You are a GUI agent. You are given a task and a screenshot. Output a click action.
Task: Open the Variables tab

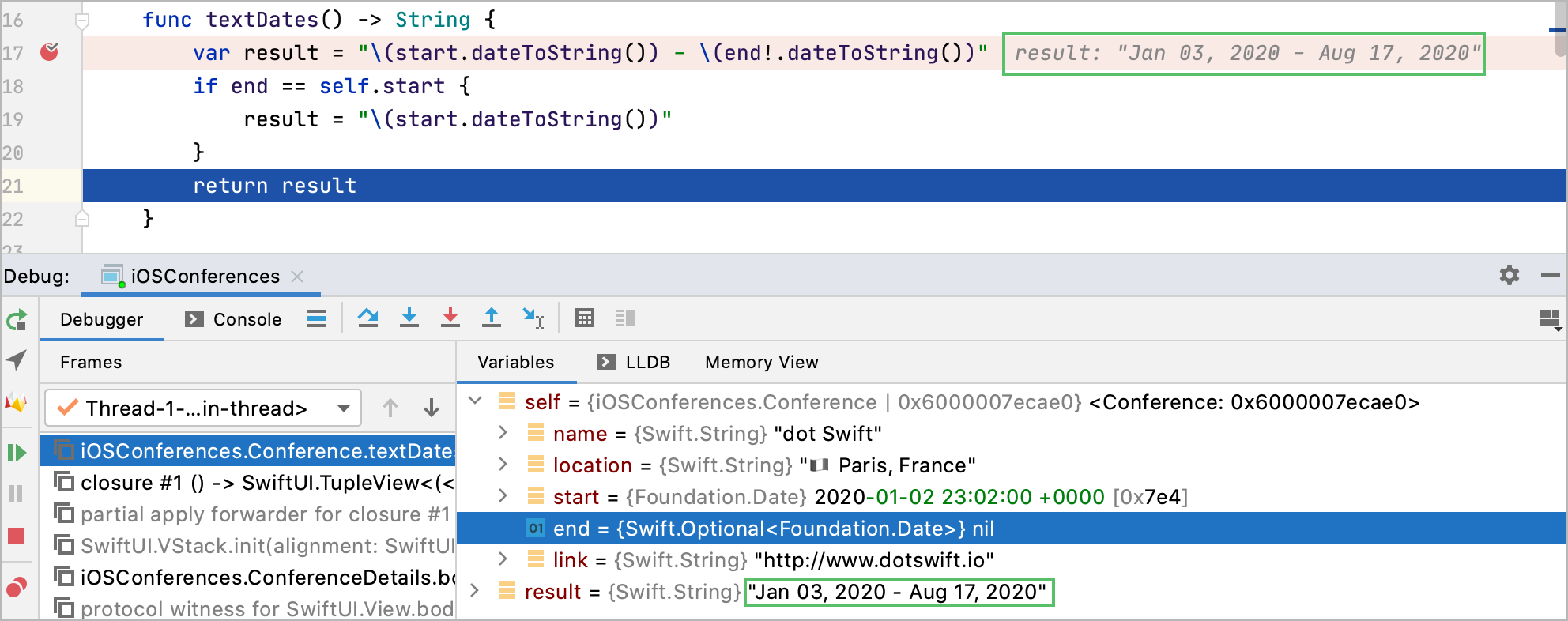pos(516,362)
